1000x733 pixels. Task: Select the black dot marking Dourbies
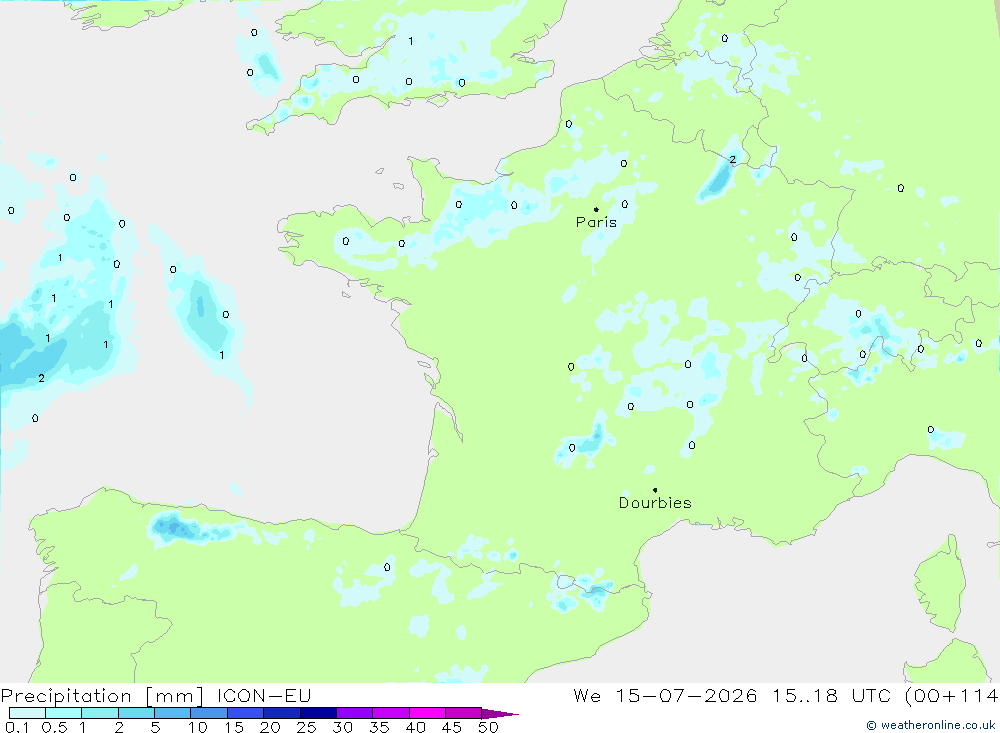(655, 490)
